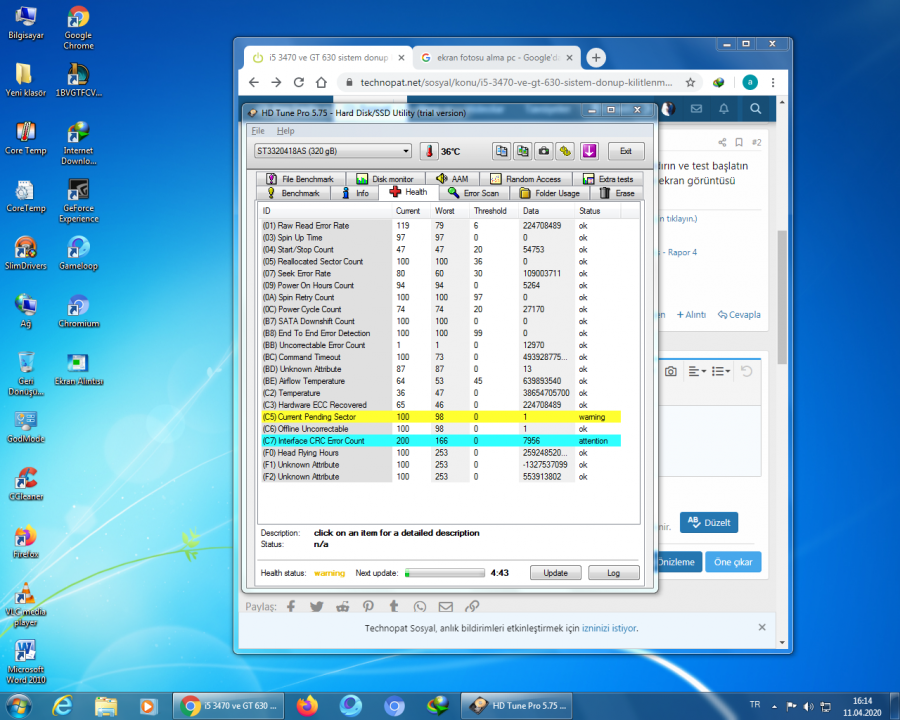
Task: Click the Öne çıkar button
Action: (733, 562)
